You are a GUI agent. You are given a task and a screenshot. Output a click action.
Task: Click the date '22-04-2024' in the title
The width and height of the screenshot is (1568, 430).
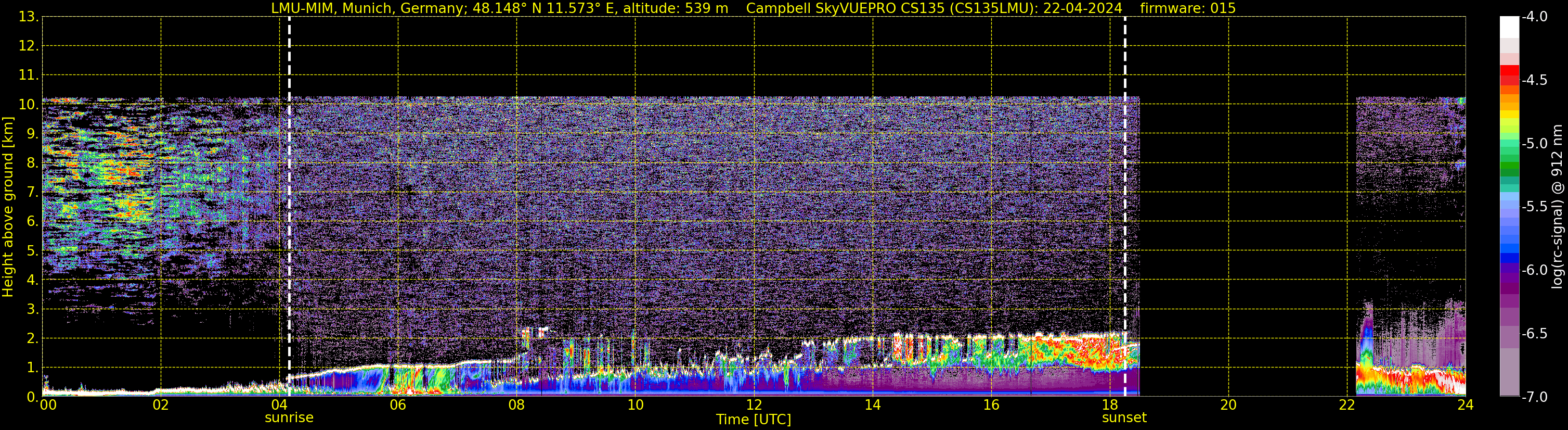click(x=1082, y=8)
